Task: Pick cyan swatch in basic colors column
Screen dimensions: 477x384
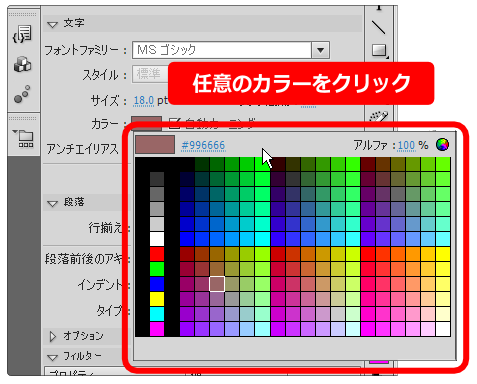Action: (157, 314)
